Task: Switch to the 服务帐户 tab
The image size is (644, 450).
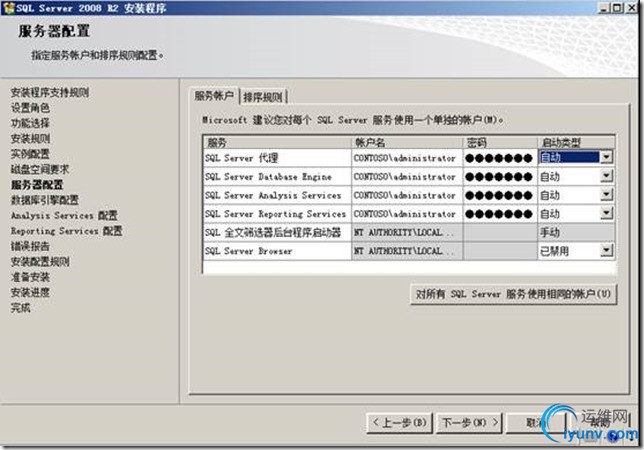Action: pyautogui.click(x=214, y=96)
